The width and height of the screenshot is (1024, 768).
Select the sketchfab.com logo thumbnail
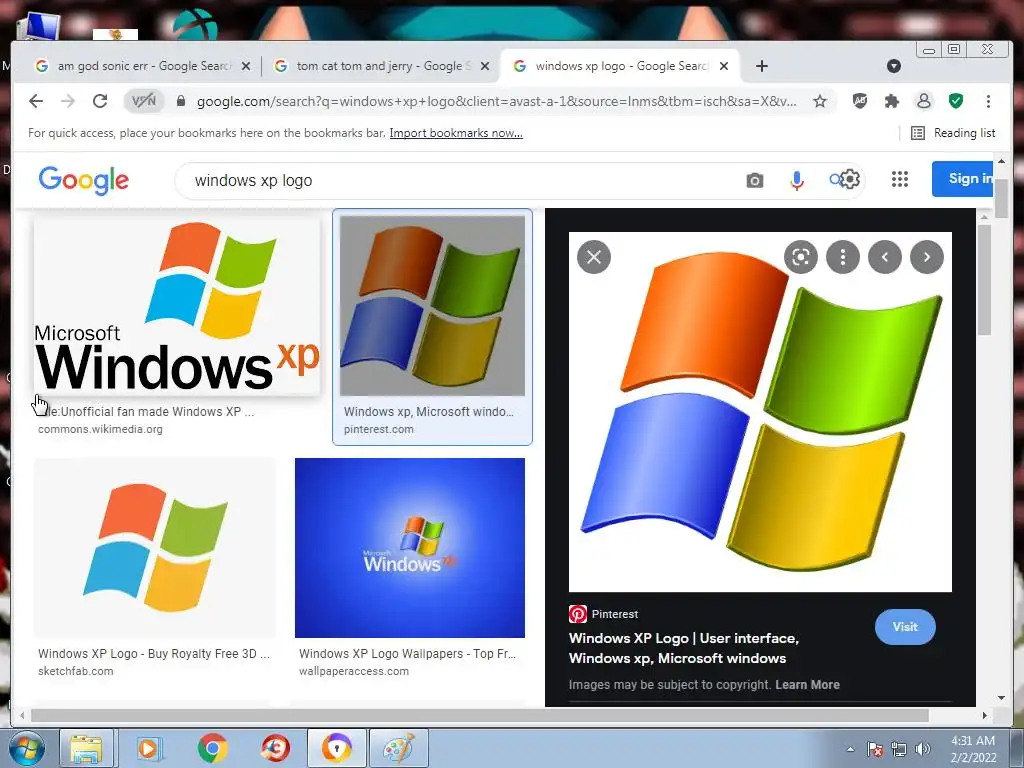point(155,548)
